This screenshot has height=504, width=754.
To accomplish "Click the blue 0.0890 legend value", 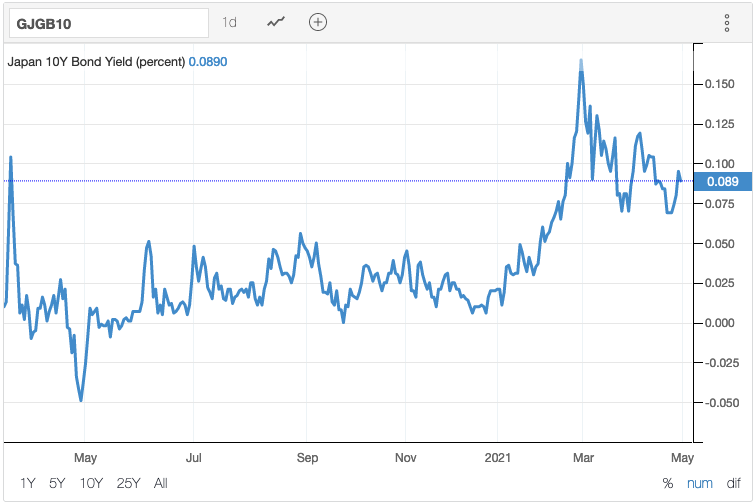I will tap(209, 61).
